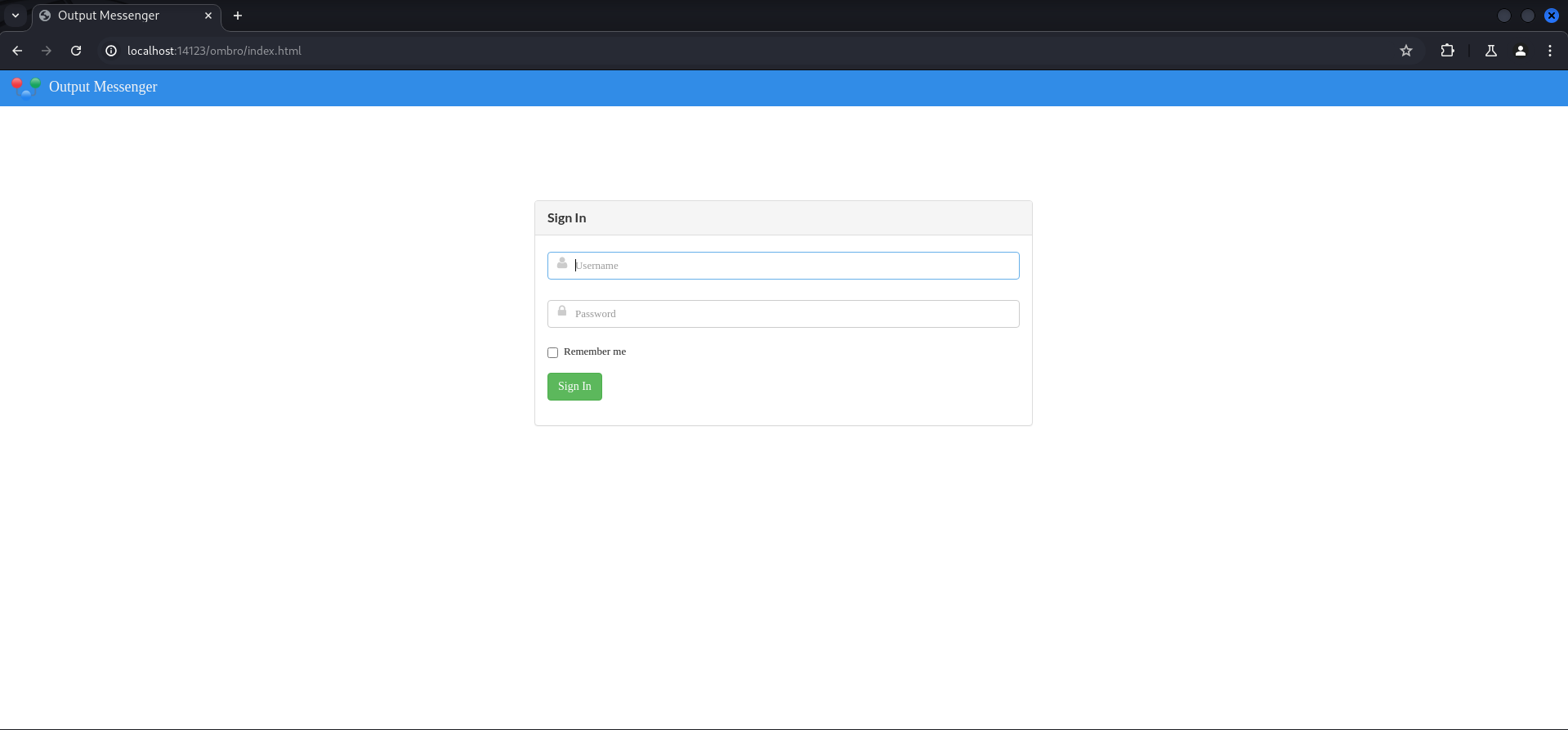Go back using the browser back arrow
This screenshot has width=1568, height=730.
[17, 51]
